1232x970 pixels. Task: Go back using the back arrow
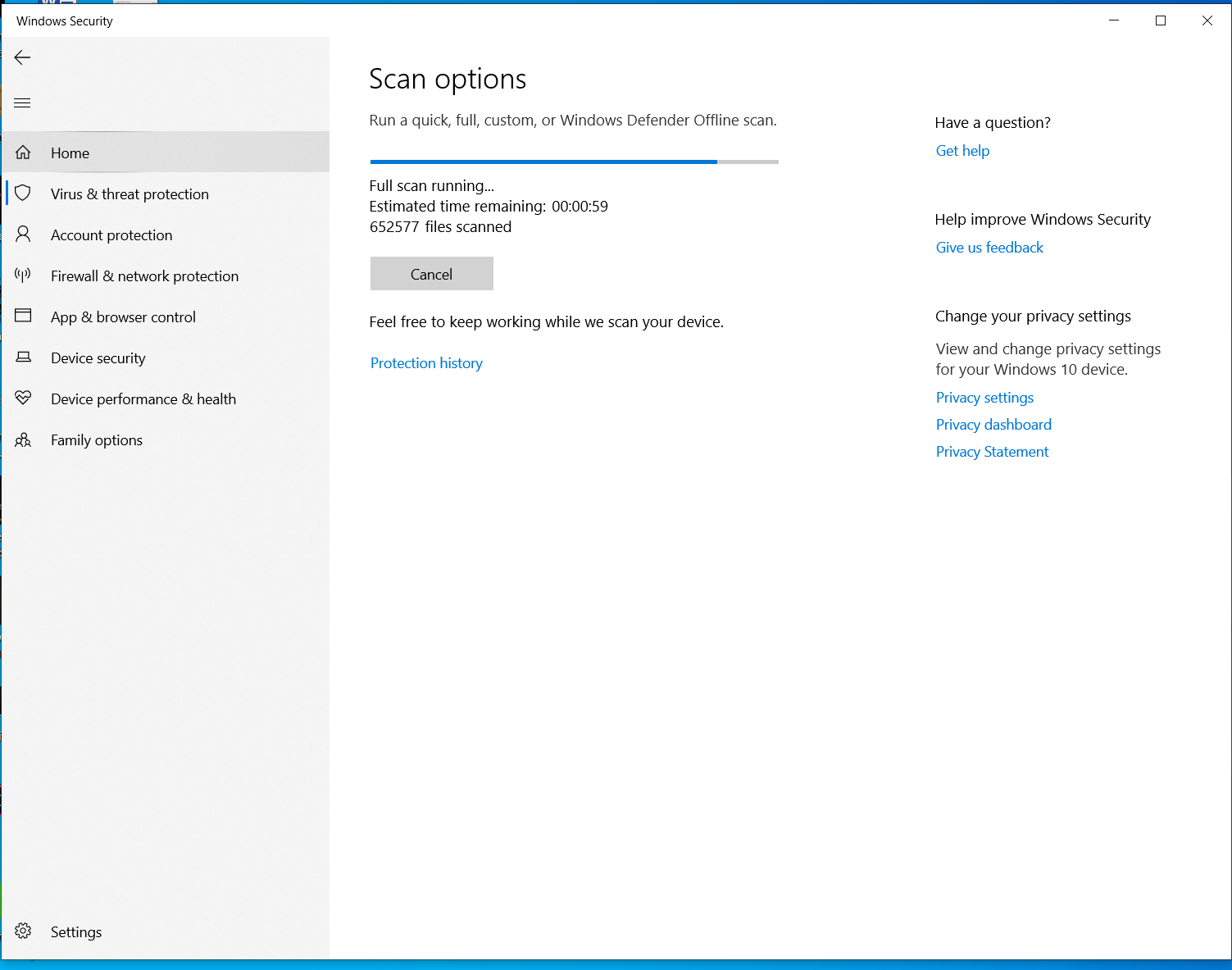(22, 57)
